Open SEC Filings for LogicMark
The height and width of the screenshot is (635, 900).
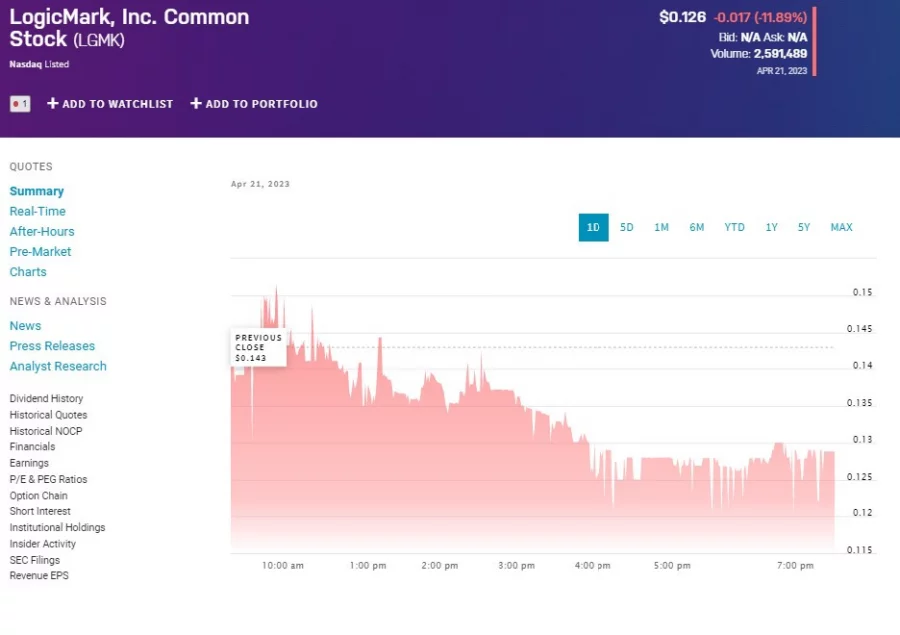coord(35,560)
